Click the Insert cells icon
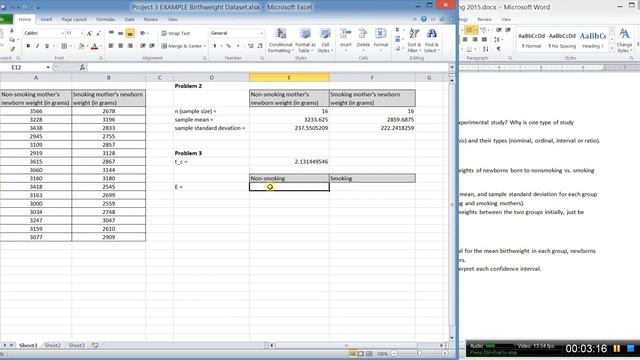 tap(346, 34)
